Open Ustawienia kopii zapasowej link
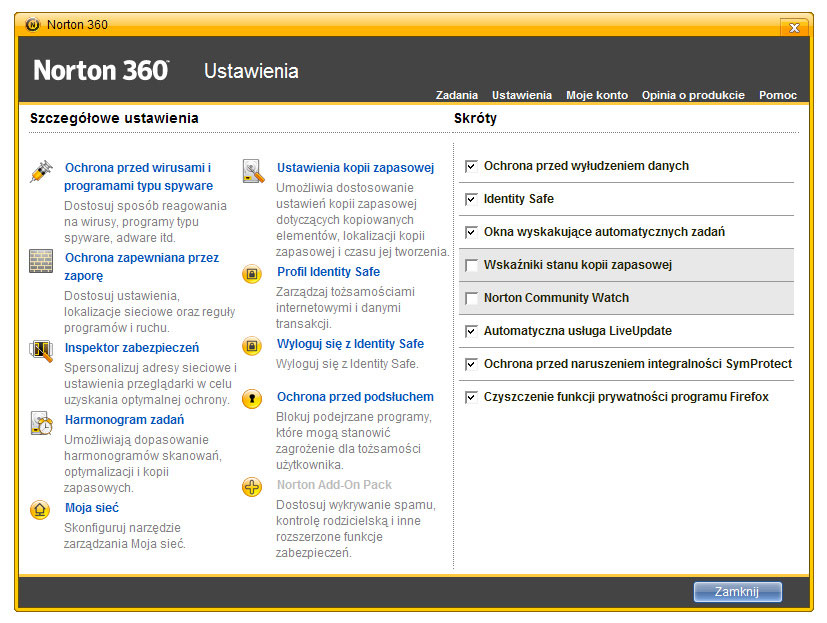The image size is (827, 623). coord(355,168)
